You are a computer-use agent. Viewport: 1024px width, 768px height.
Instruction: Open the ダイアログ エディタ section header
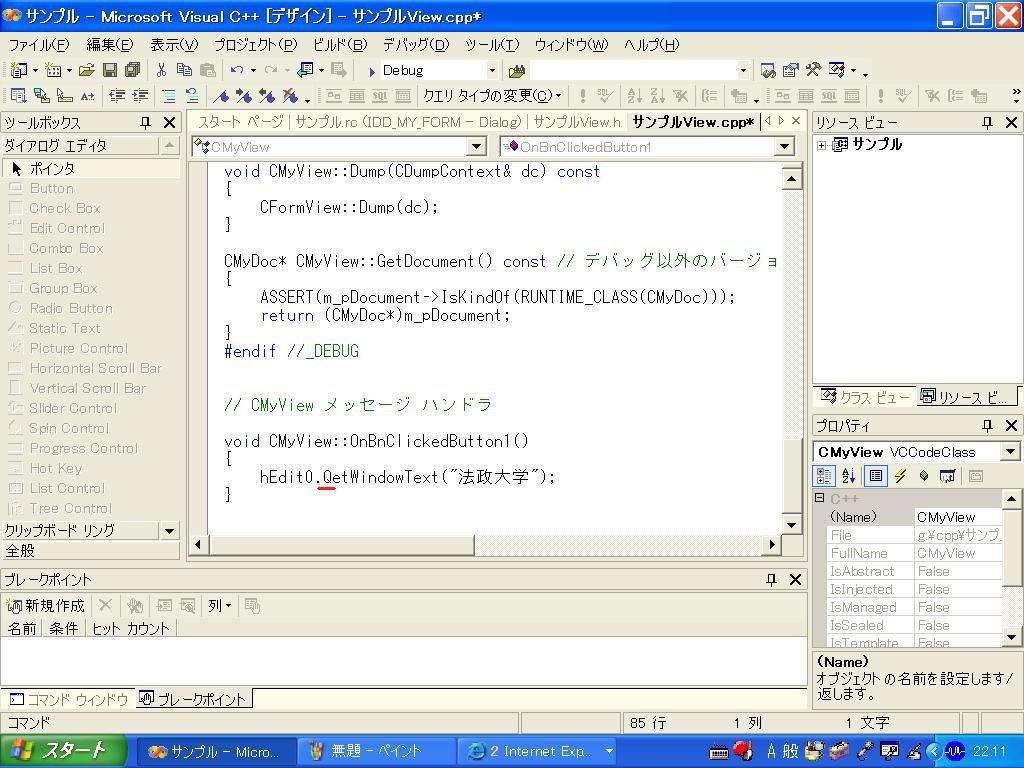click(x=80, y=146)
